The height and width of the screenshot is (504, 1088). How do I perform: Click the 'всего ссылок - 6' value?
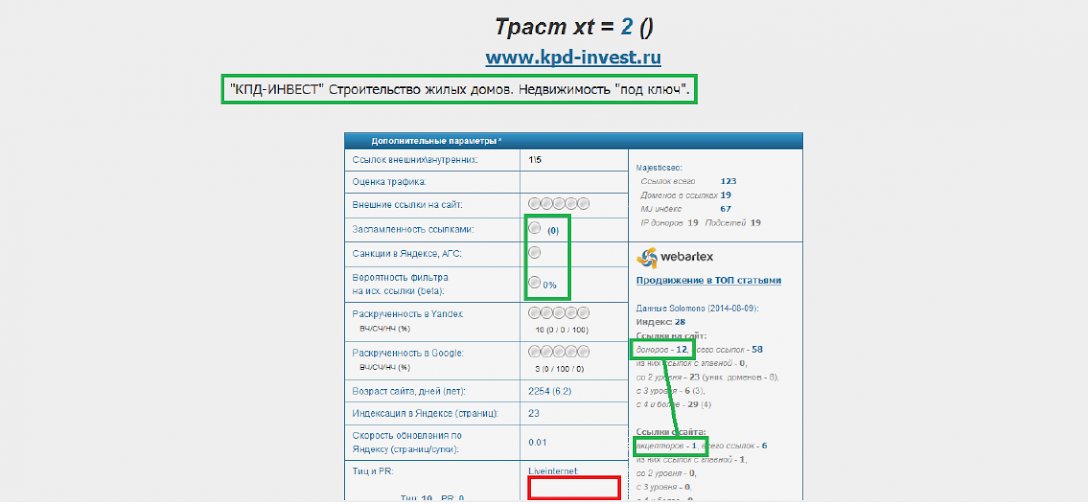(x=734, y=446)
